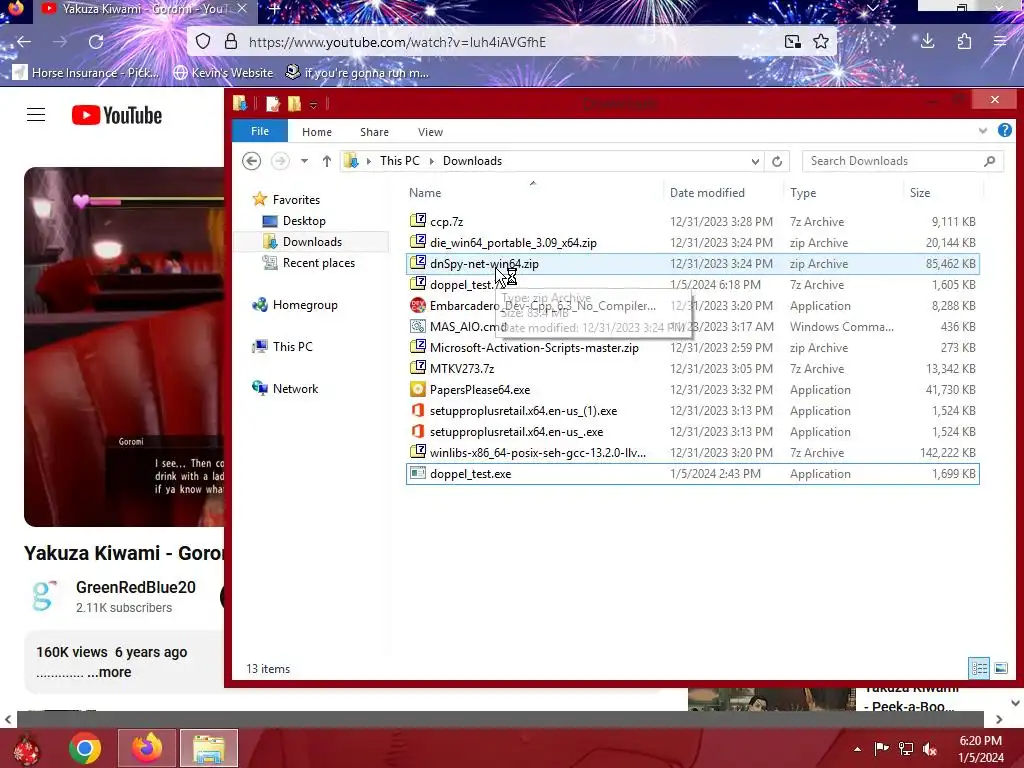The image size is (1024, 768).
Task: Click the new folder quick access icon
Action: pos(295,104)
